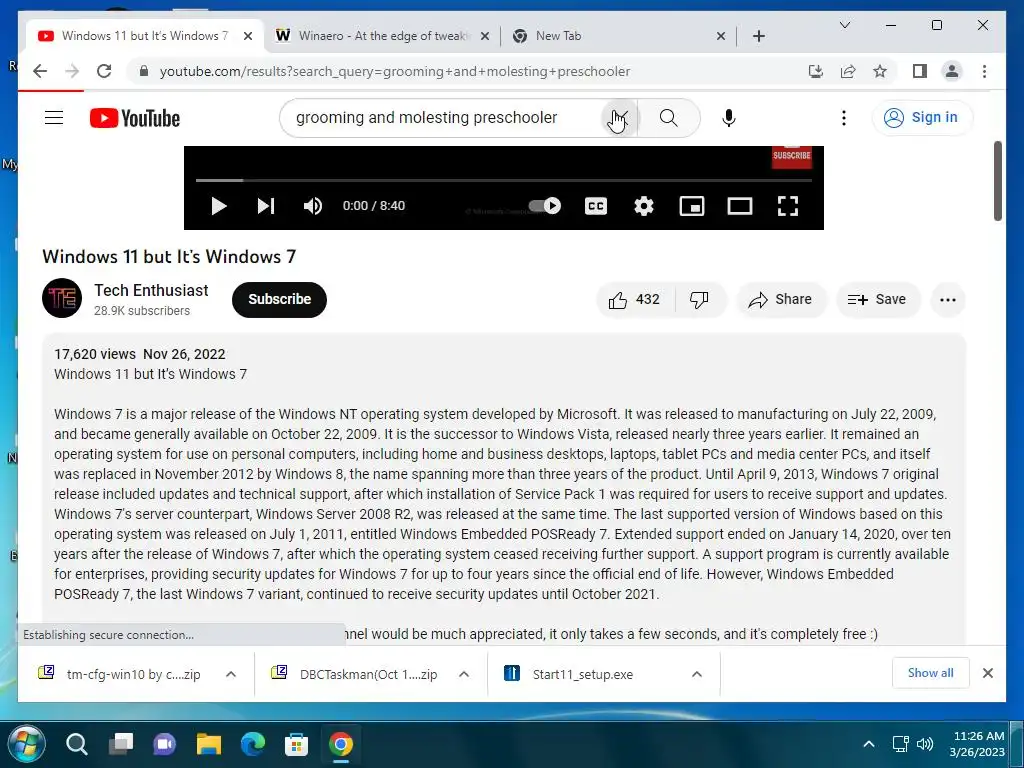This screenshot has height=768, width=1024.
Task: Open the tab search chevron dropdown
Action: coord(844,25)
